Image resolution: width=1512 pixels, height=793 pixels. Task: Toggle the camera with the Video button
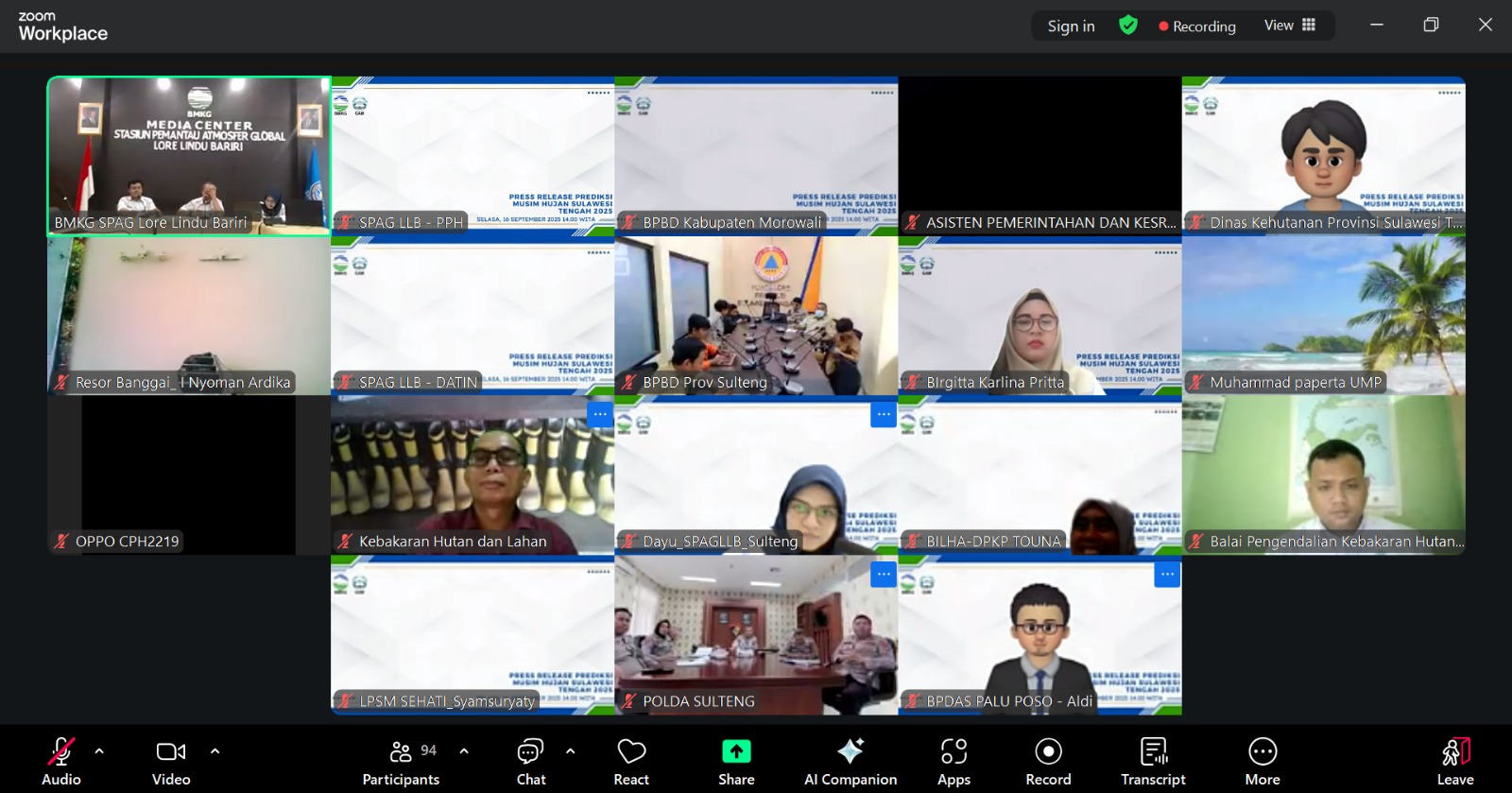point(171,760)
